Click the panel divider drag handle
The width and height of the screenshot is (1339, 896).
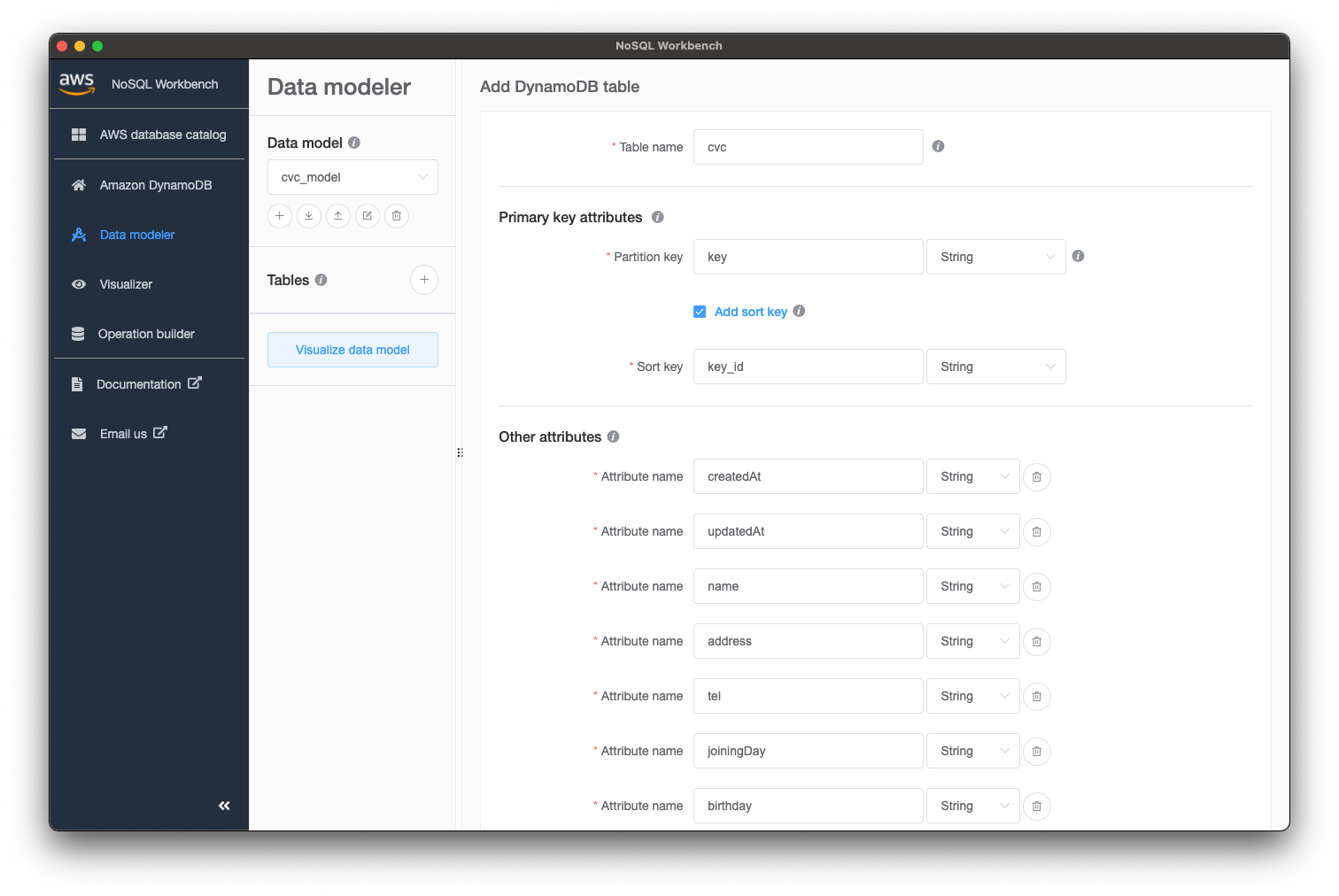460,452
